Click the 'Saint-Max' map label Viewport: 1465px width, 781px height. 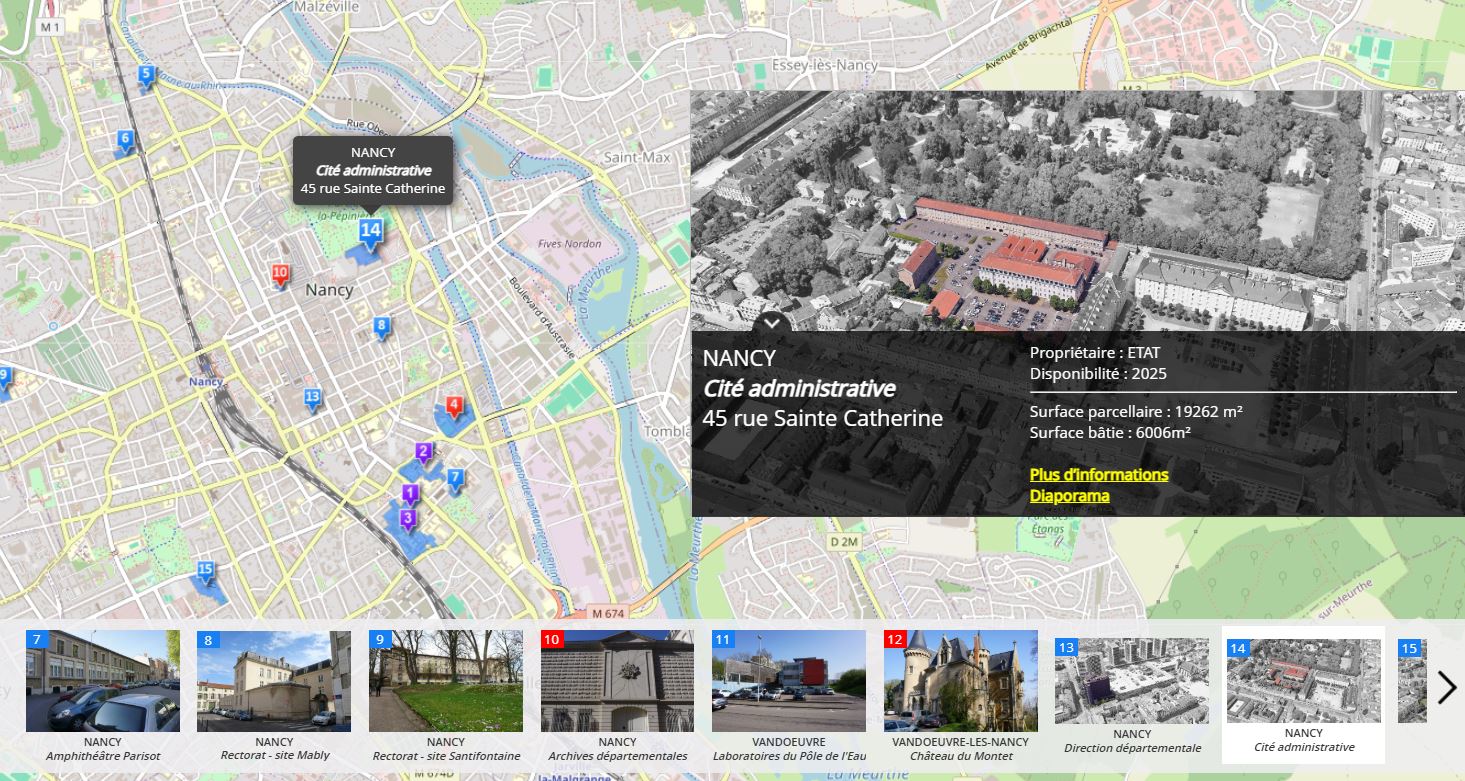[637, 158]
